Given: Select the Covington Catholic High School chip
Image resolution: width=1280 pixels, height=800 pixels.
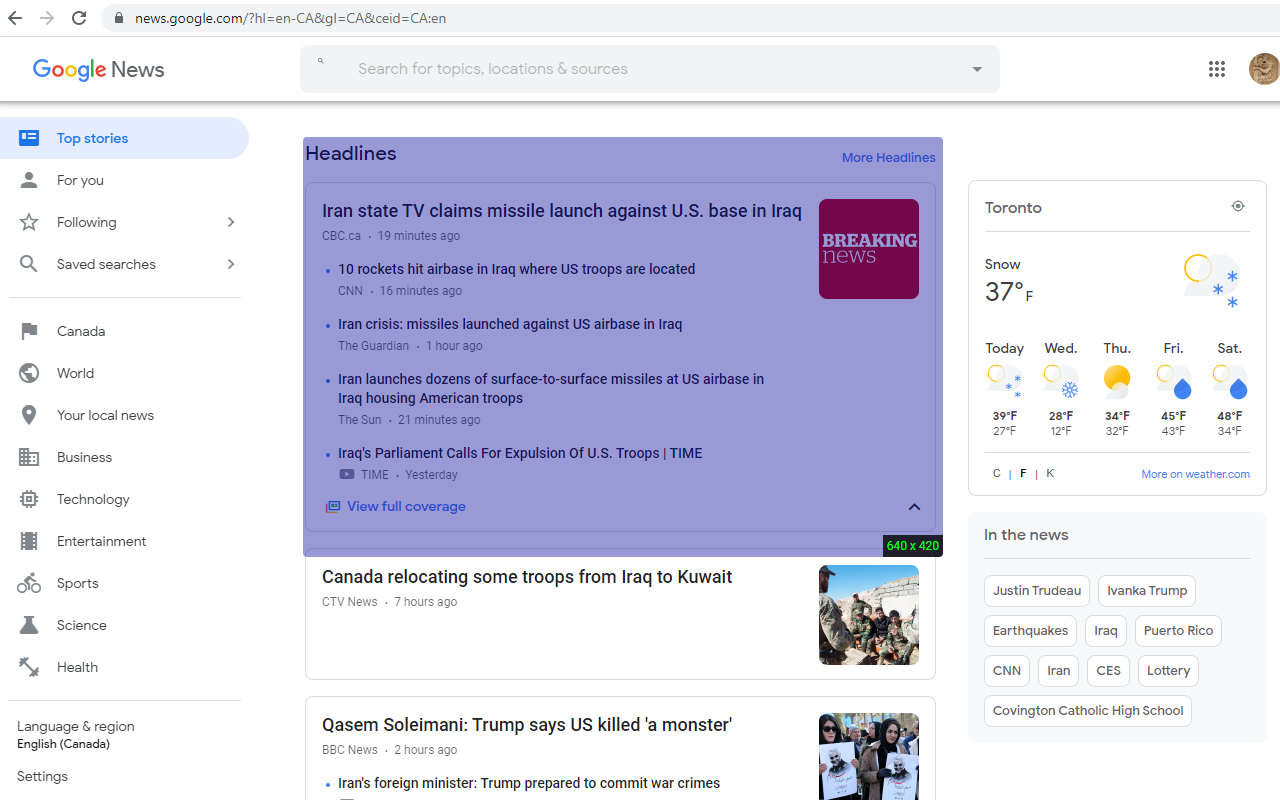Looking at the screenshot, I should coord(1088,711).
